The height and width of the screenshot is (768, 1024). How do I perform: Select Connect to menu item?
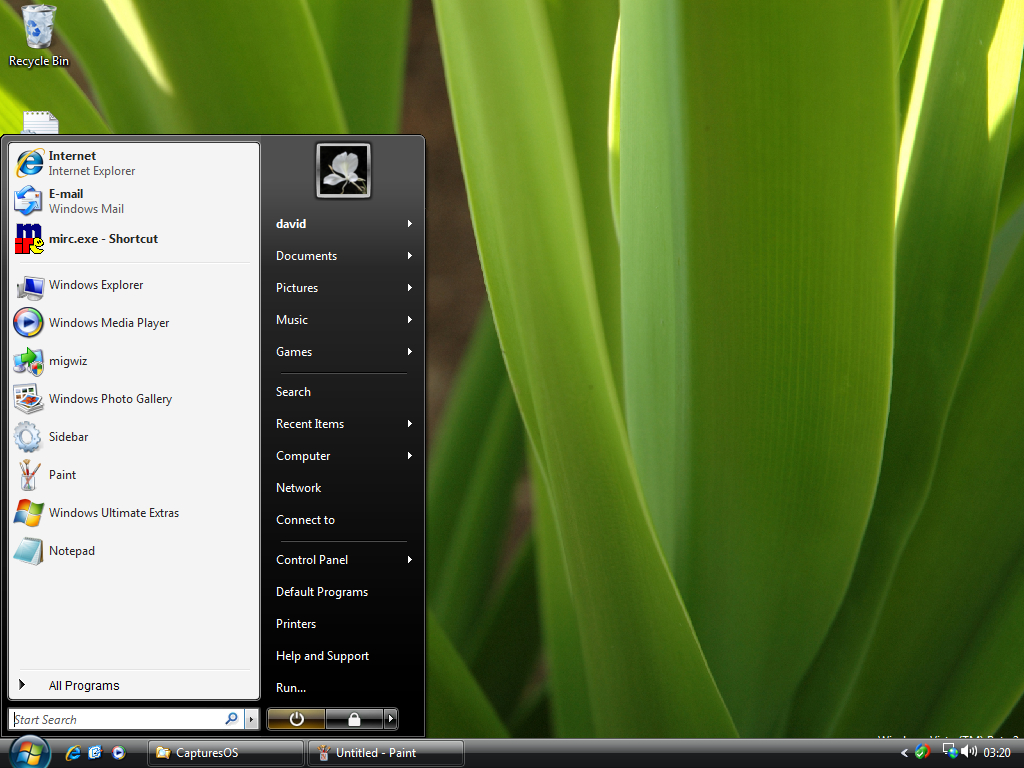coord(344,520)
